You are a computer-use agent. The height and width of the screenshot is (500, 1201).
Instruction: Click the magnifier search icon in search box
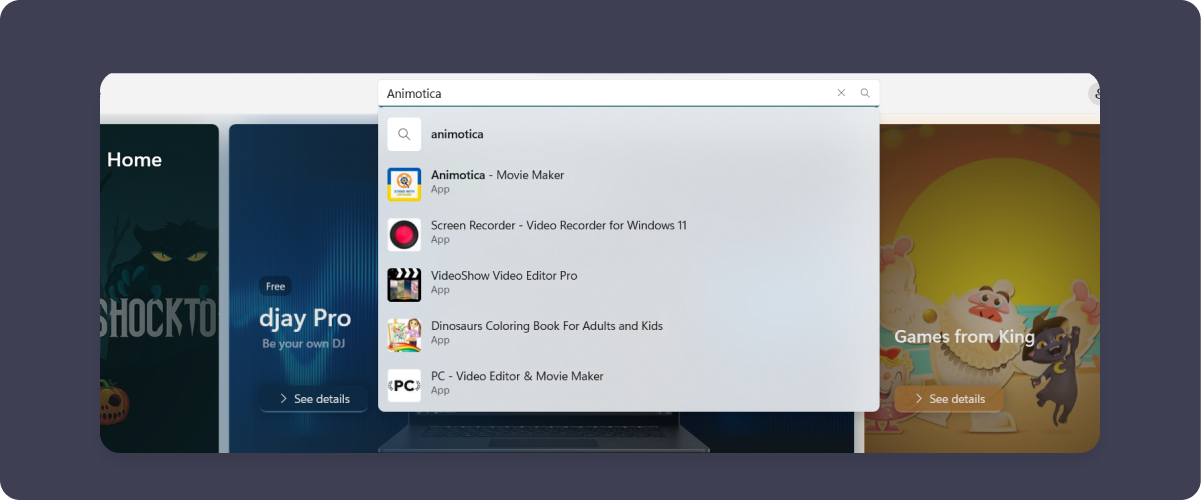(x=865, y=93)
